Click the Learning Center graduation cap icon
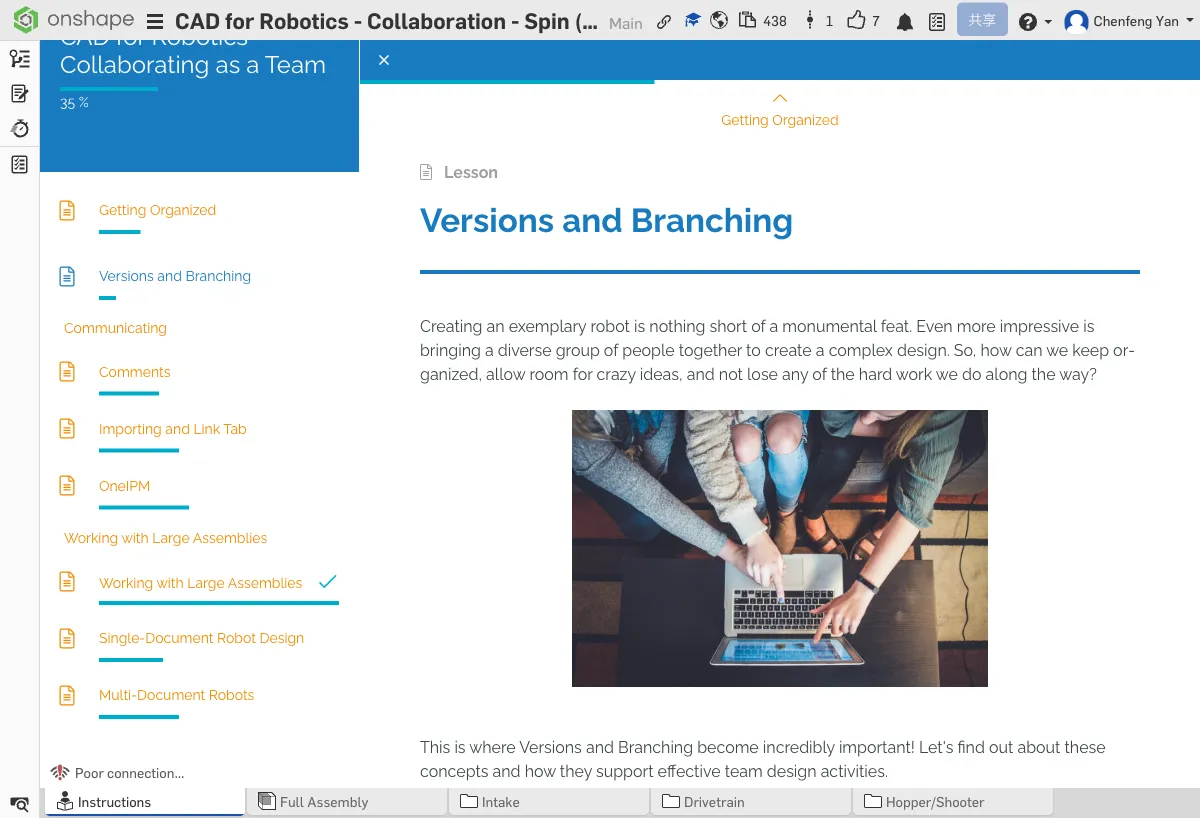The width and height of the screenshot is (1200, 818). 692,21
